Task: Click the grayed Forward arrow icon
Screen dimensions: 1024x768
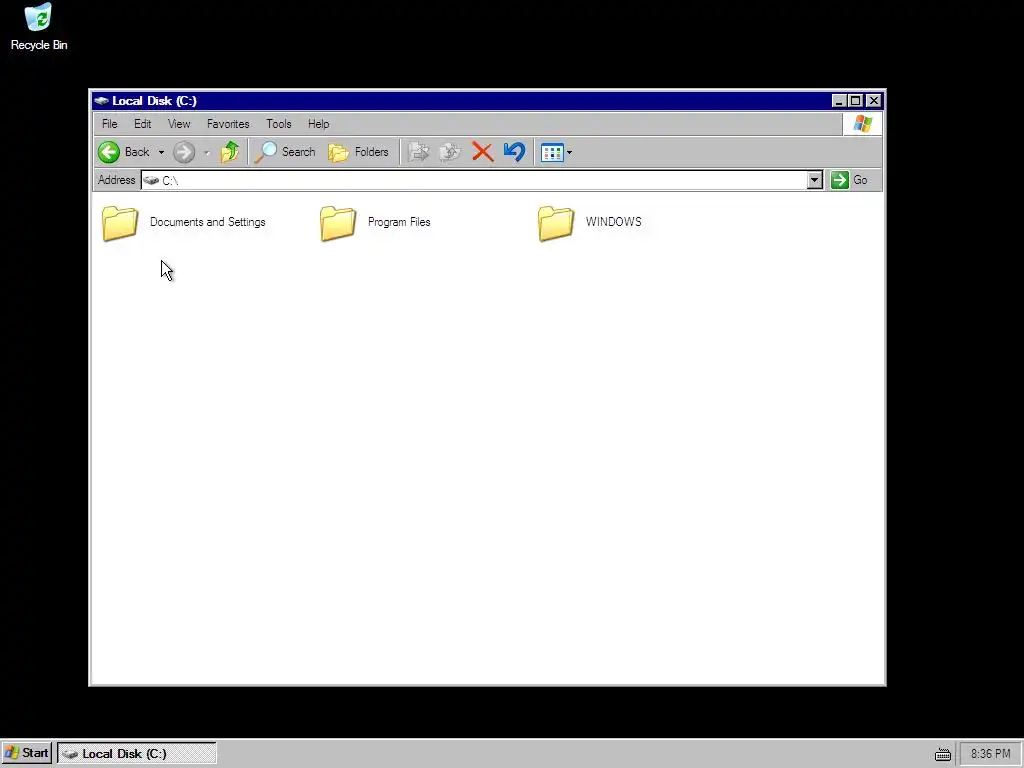Action: 184,152
